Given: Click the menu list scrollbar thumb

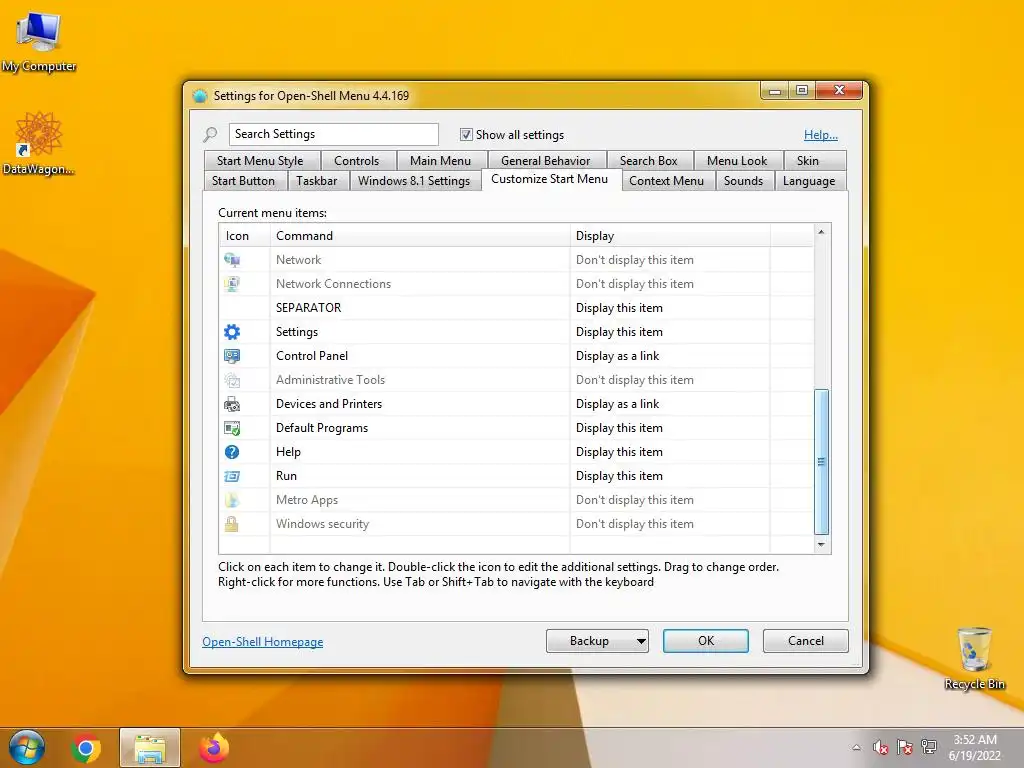Looking at the screenshot, I should pyautogui.click(x=822, y=462).
